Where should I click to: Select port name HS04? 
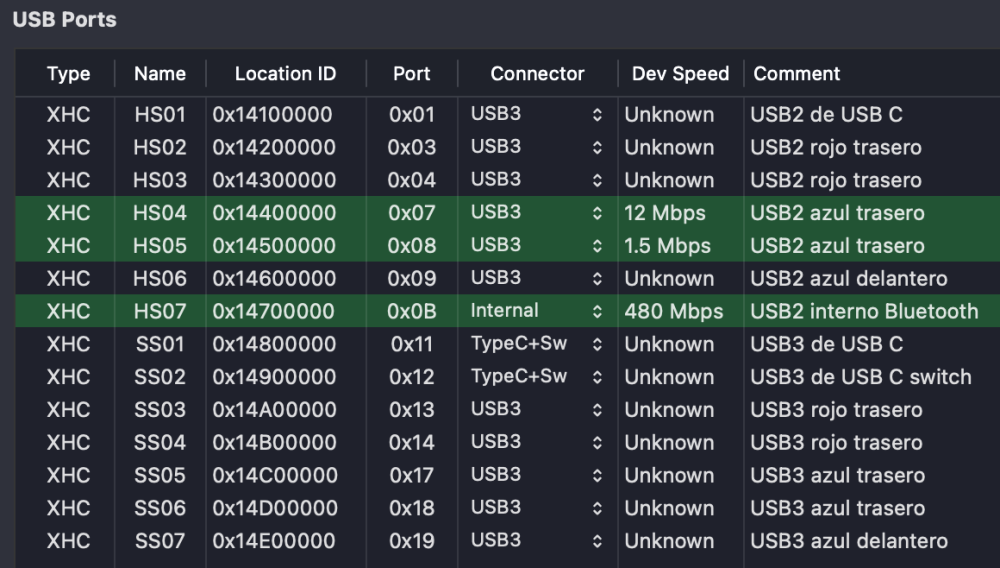[160, 213]
